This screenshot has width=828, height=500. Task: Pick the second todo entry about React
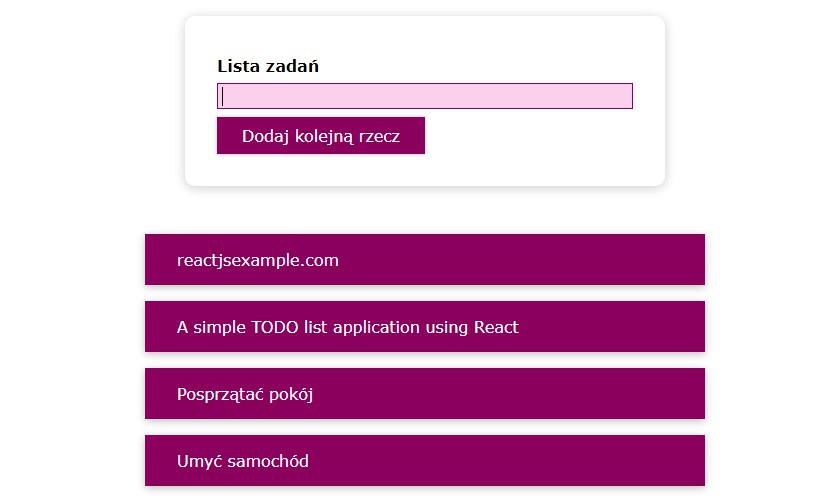coord(424,327)
